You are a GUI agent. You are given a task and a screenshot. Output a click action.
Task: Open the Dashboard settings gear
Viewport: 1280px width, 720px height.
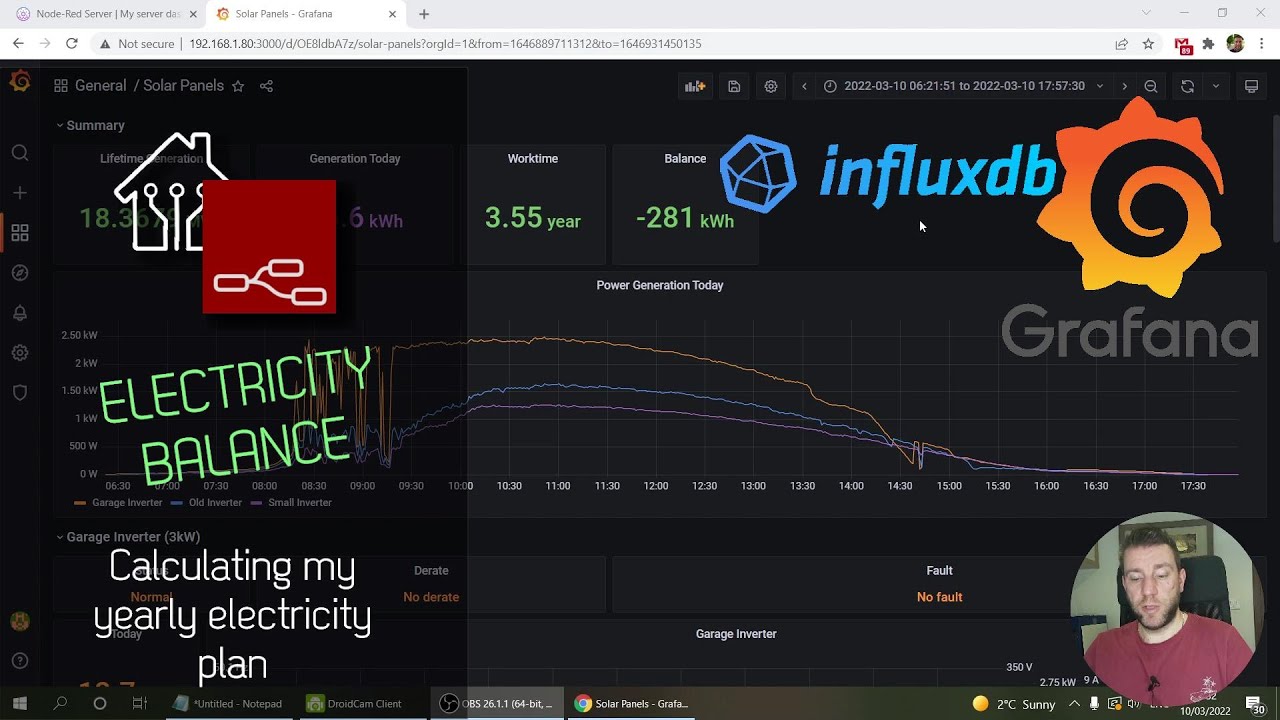pyautogui.click(x=771, y=86)
